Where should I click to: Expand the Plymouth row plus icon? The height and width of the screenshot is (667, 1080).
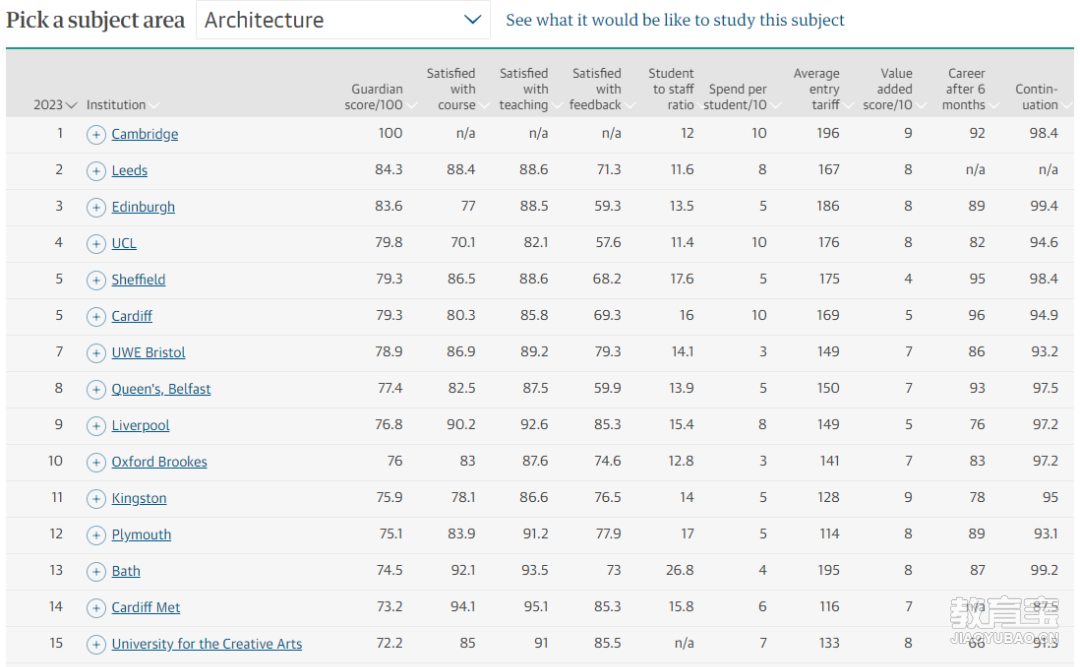(96, 535)
